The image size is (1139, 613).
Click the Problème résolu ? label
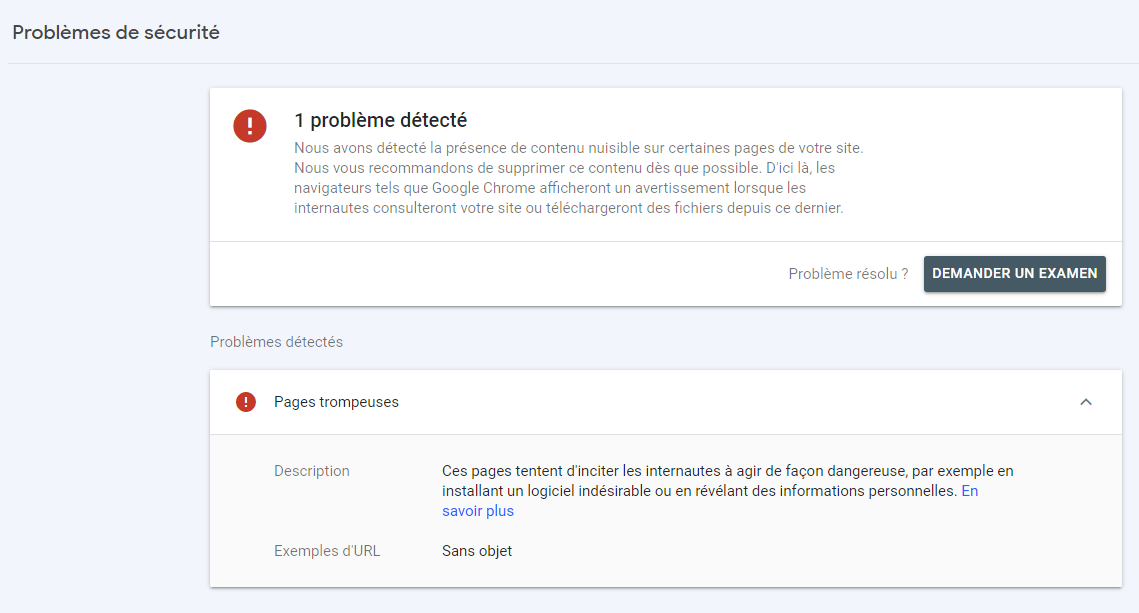(848, 274)
